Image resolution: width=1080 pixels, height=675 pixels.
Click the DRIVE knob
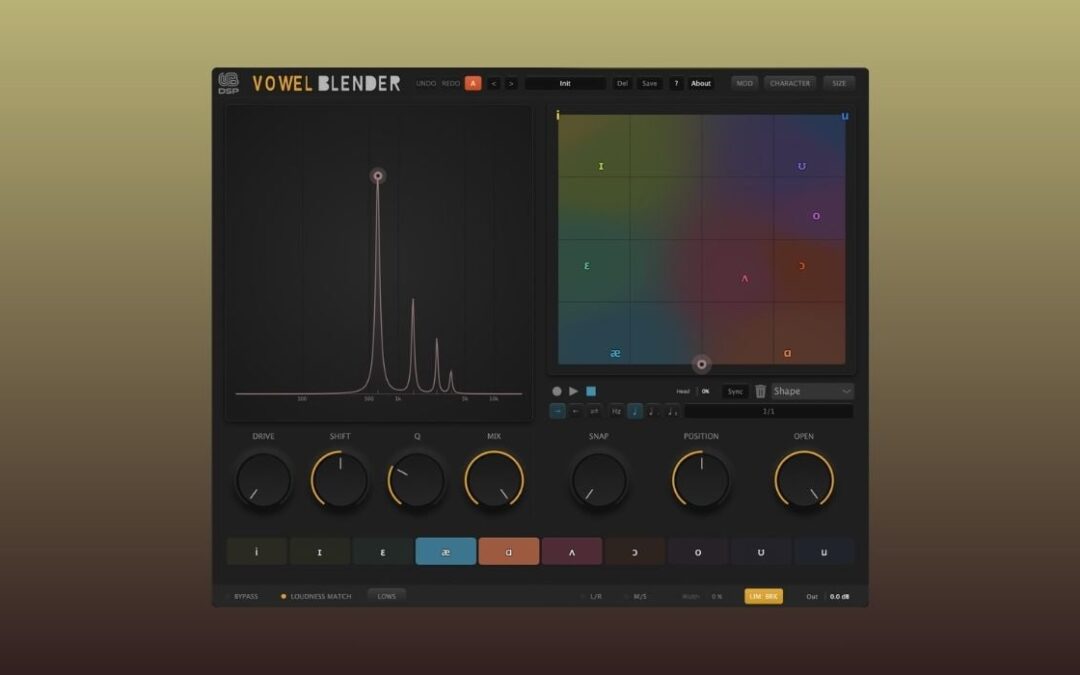tap(263, 480)
